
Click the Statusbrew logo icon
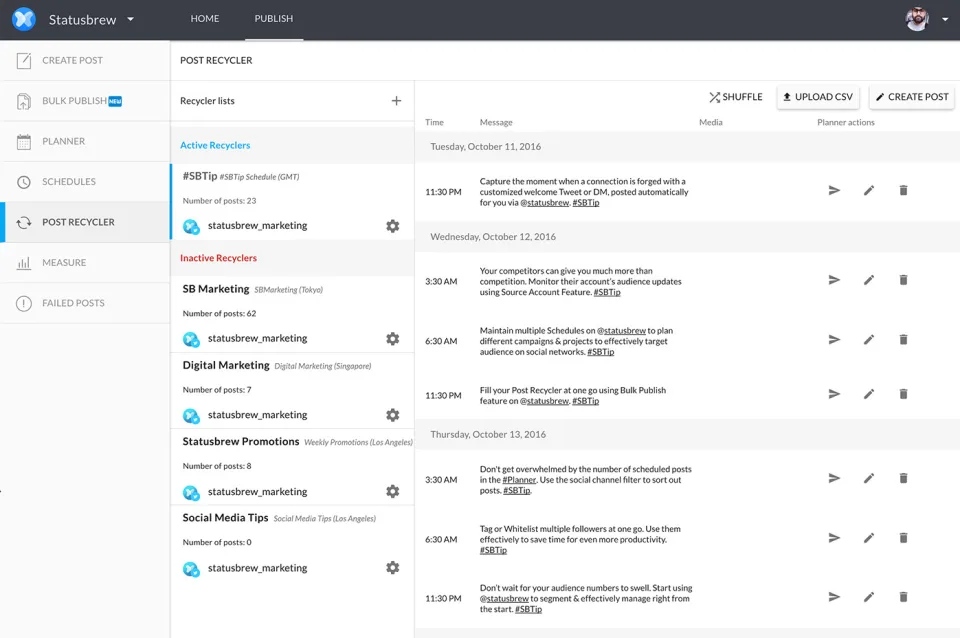point(24,19)
